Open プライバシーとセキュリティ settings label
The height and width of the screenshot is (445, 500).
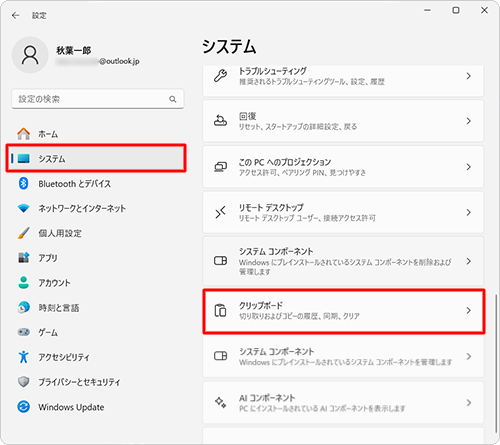click(x=79, y=382)
